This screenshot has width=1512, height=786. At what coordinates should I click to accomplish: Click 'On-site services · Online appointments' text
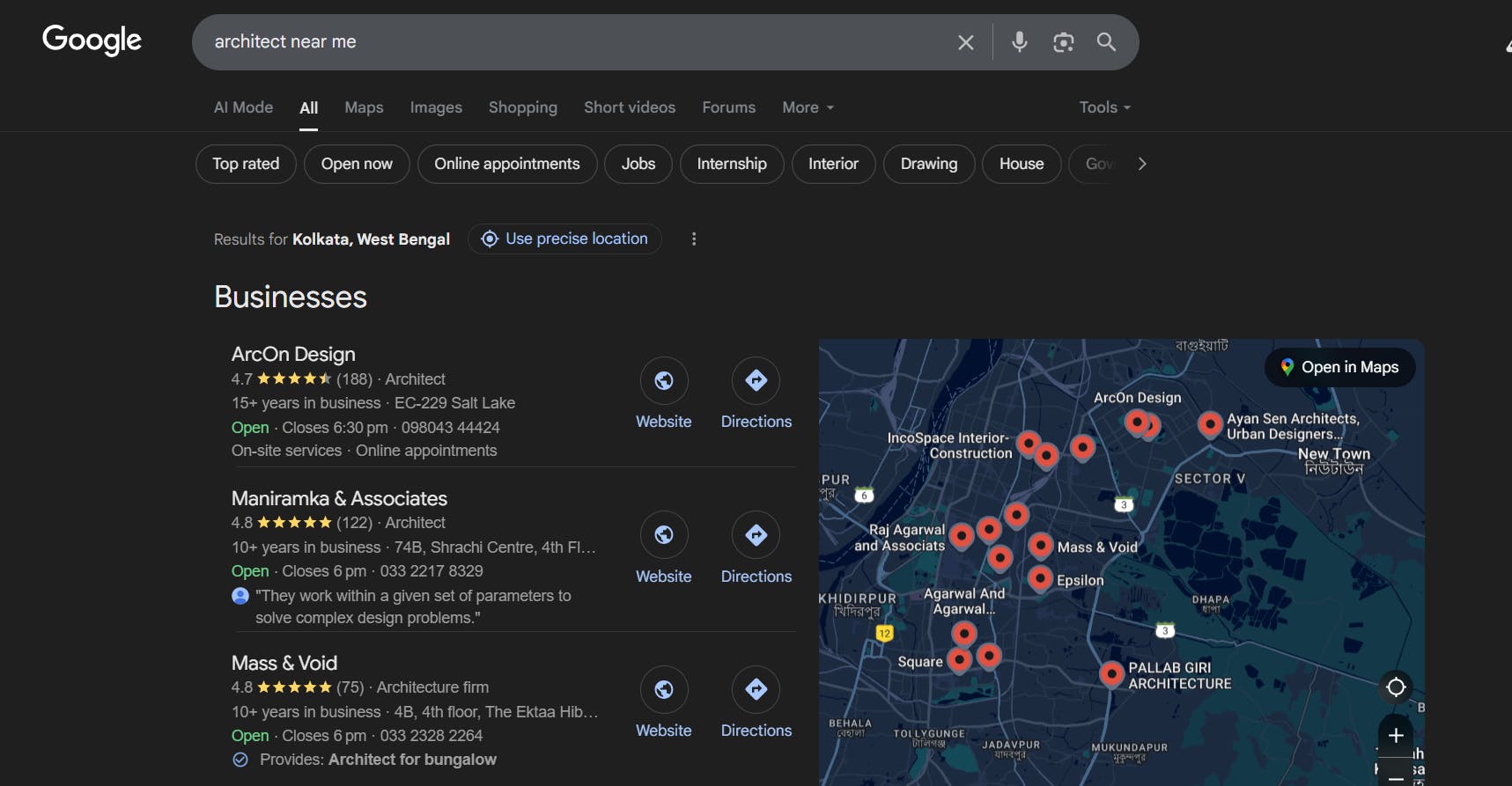coord(364,451)
